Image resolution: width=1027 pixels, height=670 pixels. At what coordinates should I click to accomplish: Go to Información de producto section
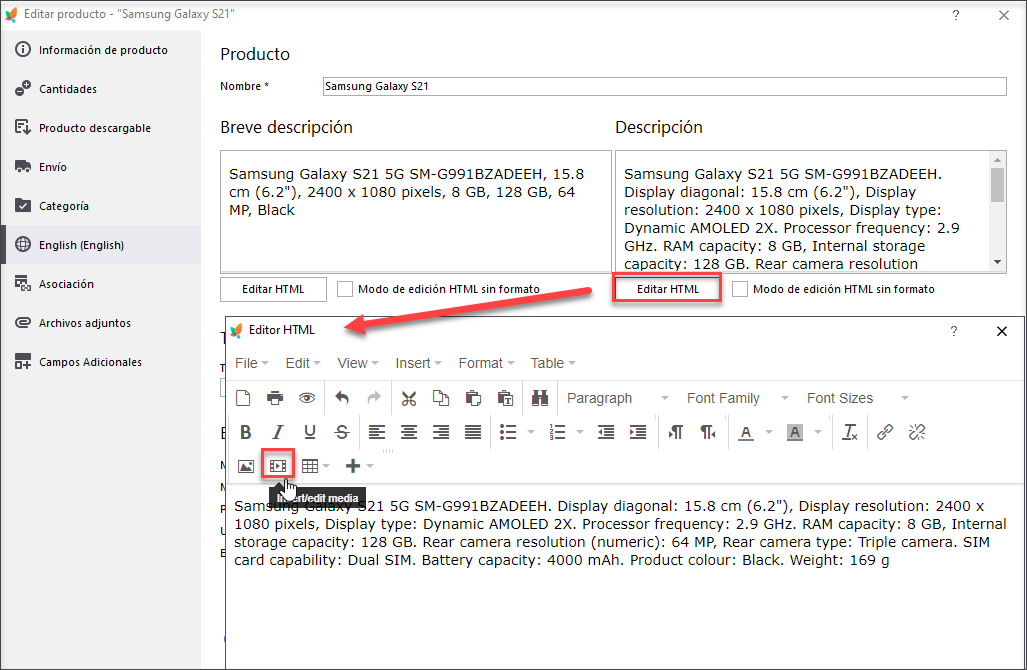click(x=102, y=50)
